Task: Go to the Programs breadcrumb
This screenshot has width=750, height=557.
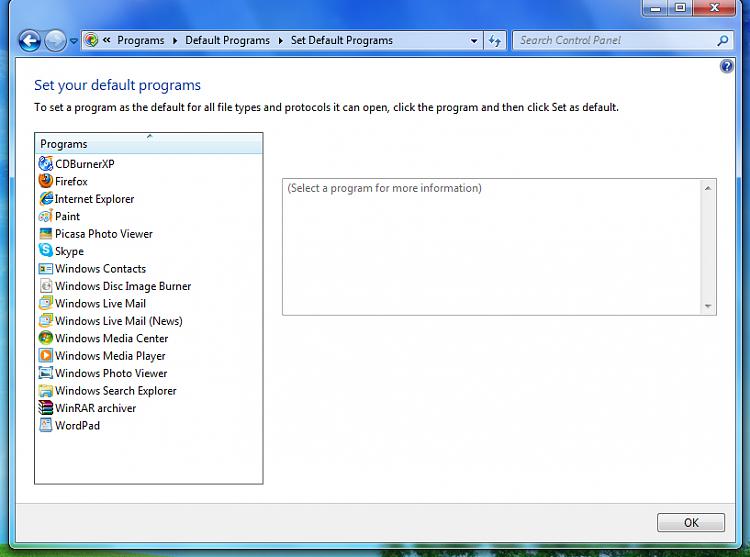Action: point(141,41)
